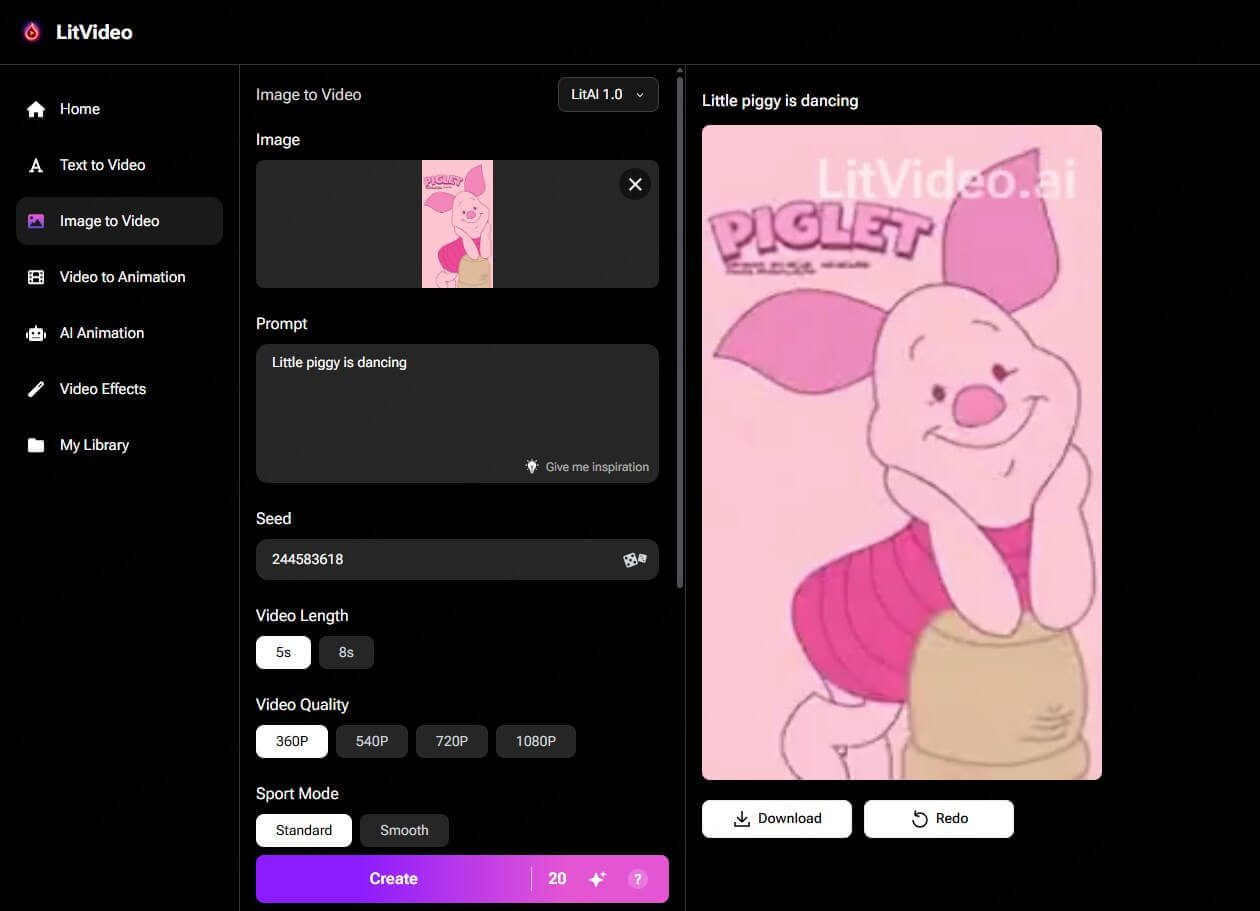The height and width of the screenshot is (911, 1260).
Task: Click the sparkle credits icon on Create bar
Action: pyautogui.click(x=597, y=879)
